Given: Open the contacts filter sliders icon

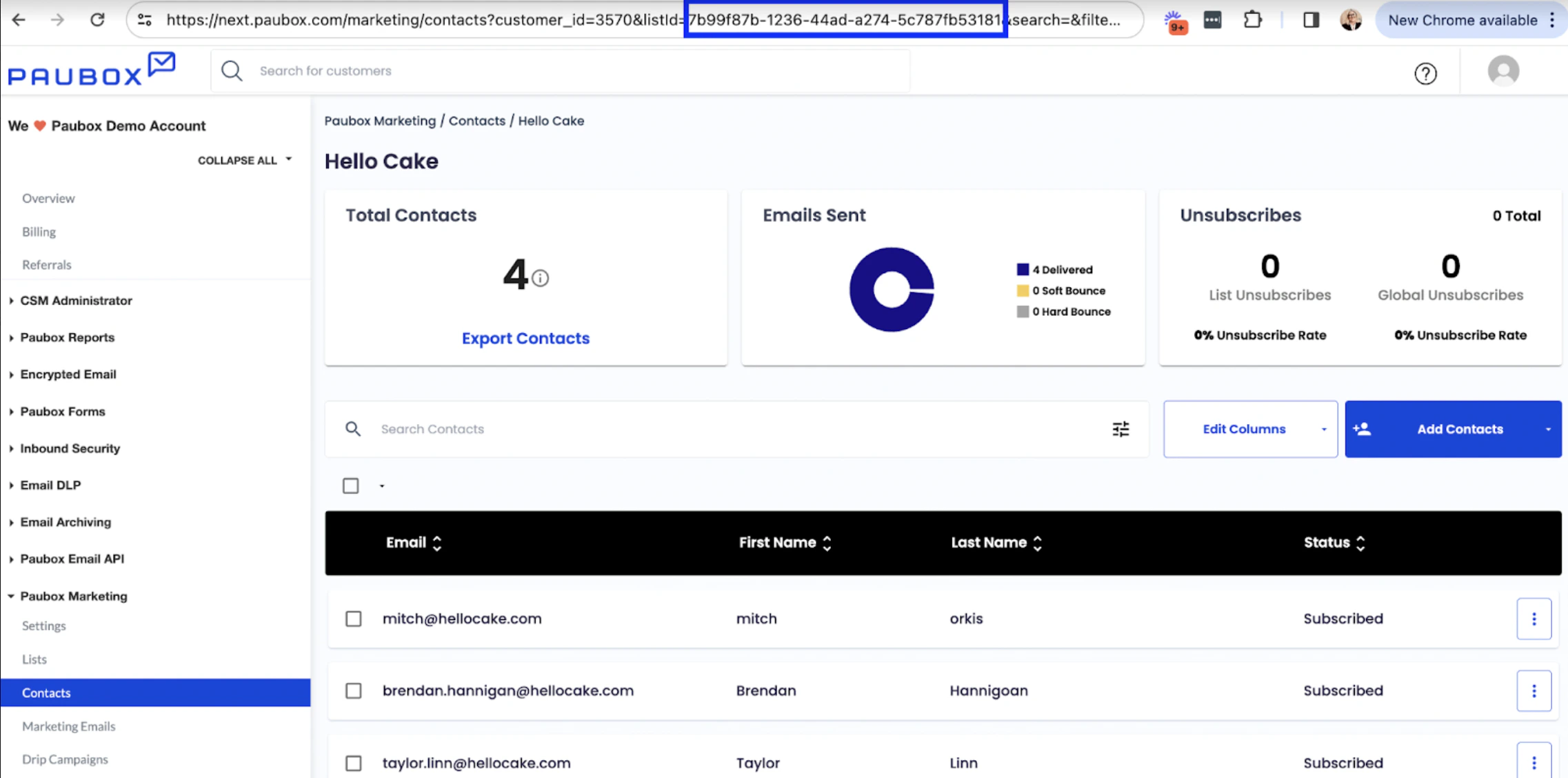Looking at the screenshot, I should [x=1120, y=429].
